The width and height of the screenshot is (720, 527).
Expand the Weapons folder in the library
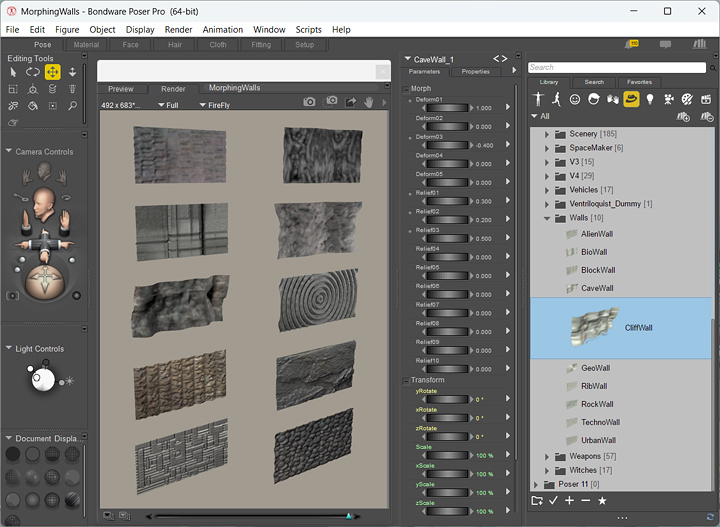click(547, 456)
